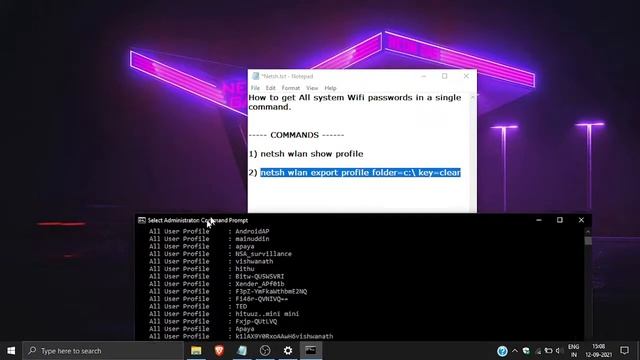Screen dimensions: 640x360
Task: Open network status tray icon
Action: [x=538, y=351]
